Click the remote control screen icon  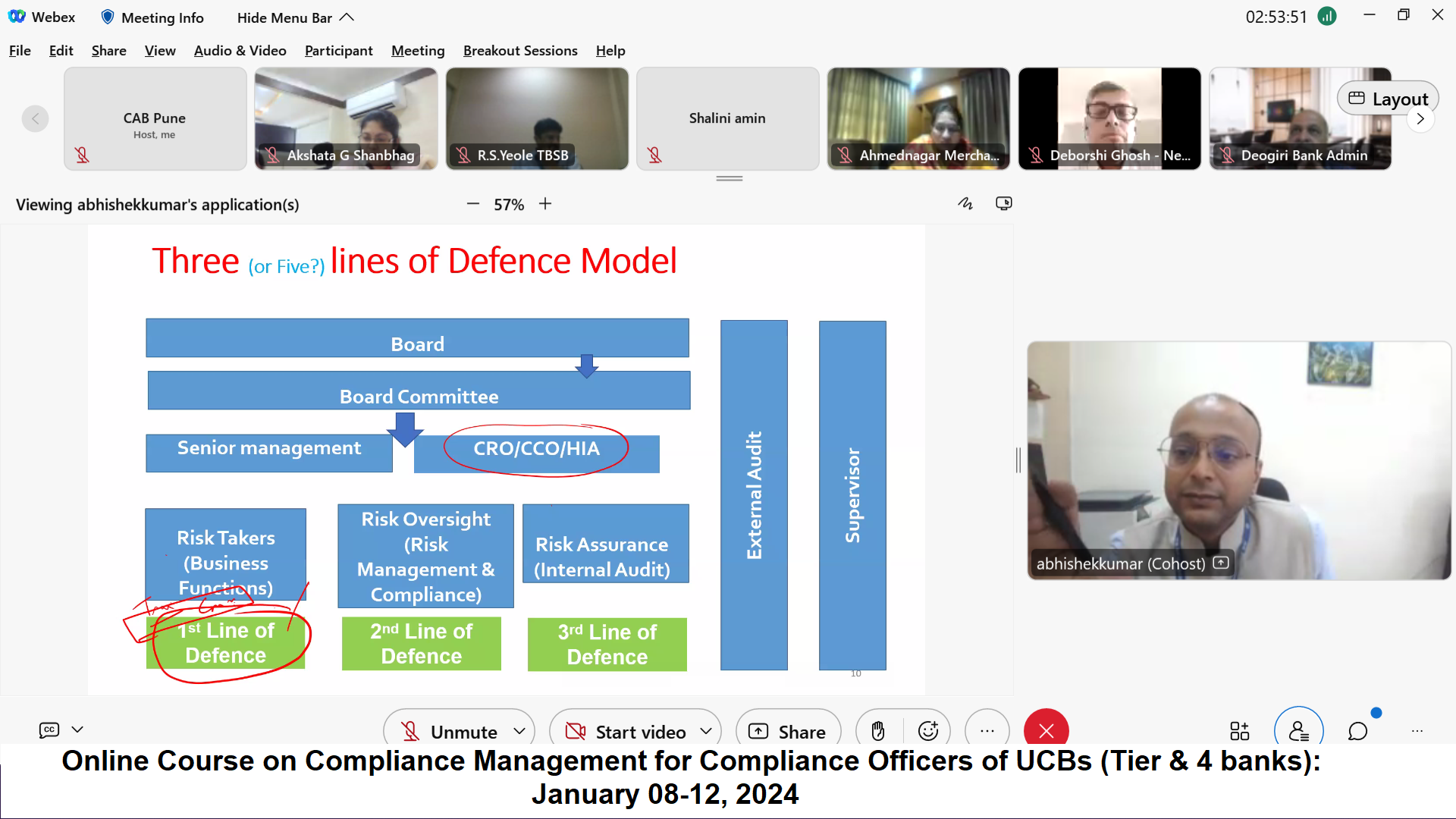1003,203
